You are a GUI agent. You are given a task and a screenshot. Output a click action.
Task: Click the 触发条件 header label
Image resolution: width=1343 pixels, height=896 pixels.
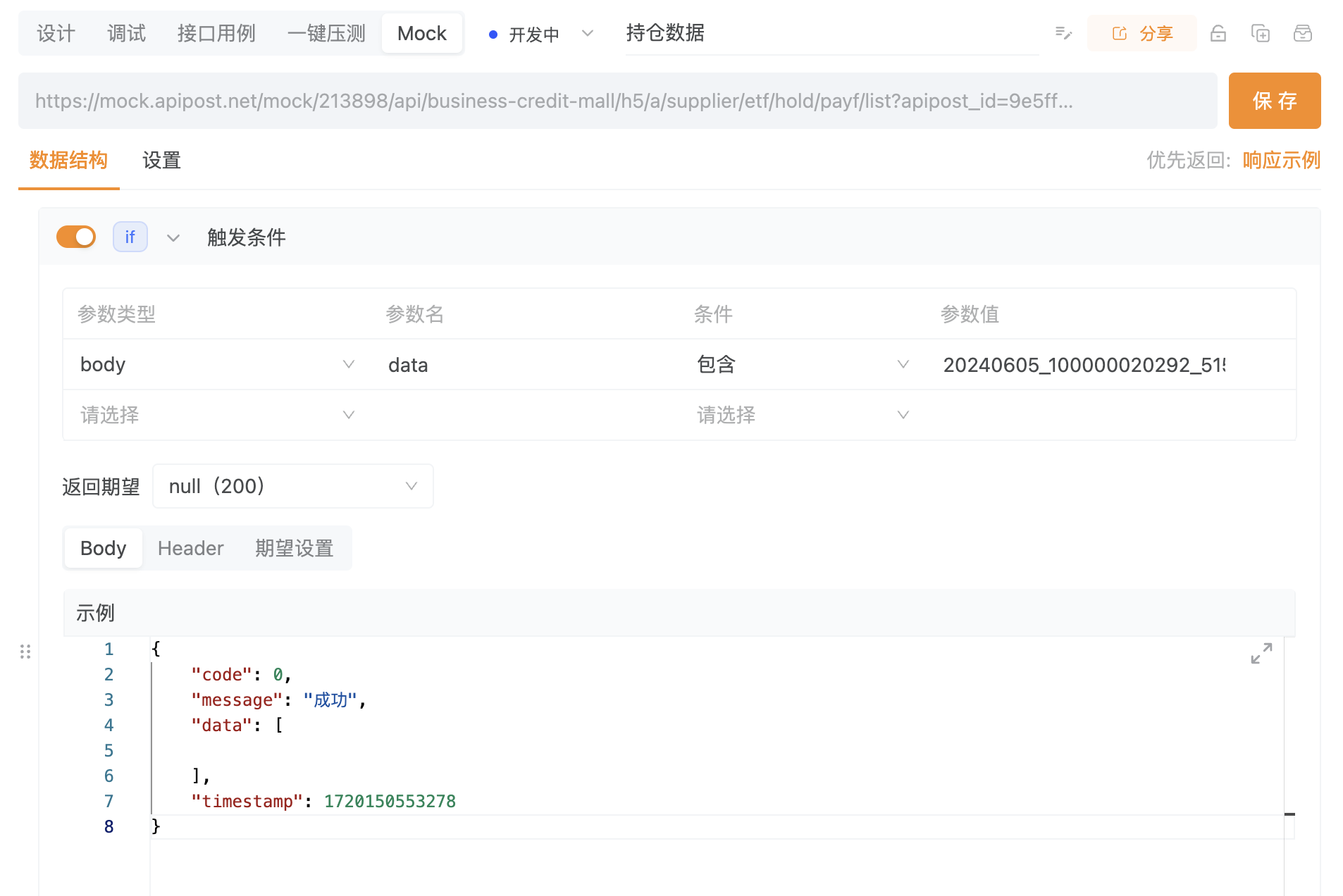pyautogui.click(x=246, y=237)
